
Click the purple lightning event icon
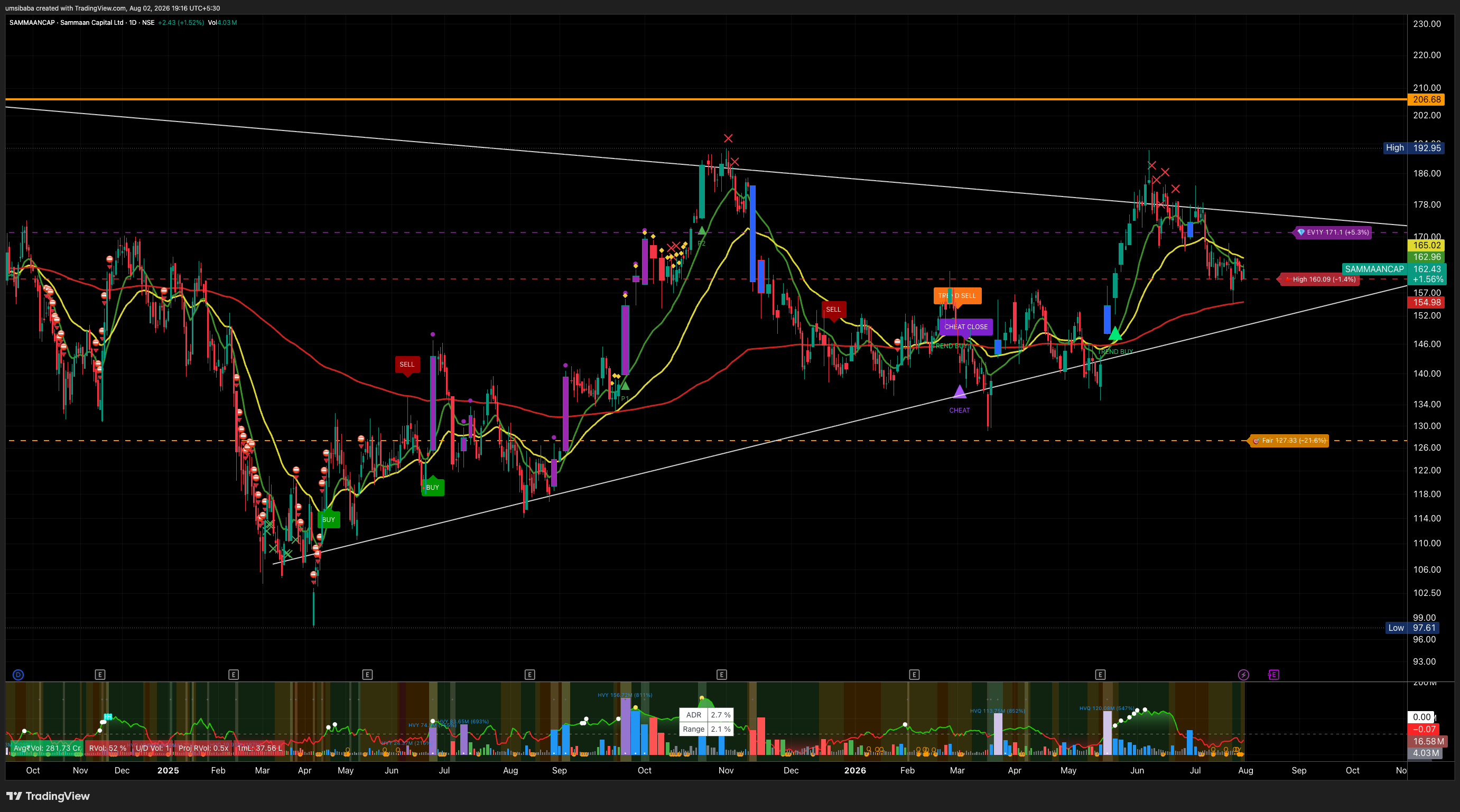point(1243,674)
